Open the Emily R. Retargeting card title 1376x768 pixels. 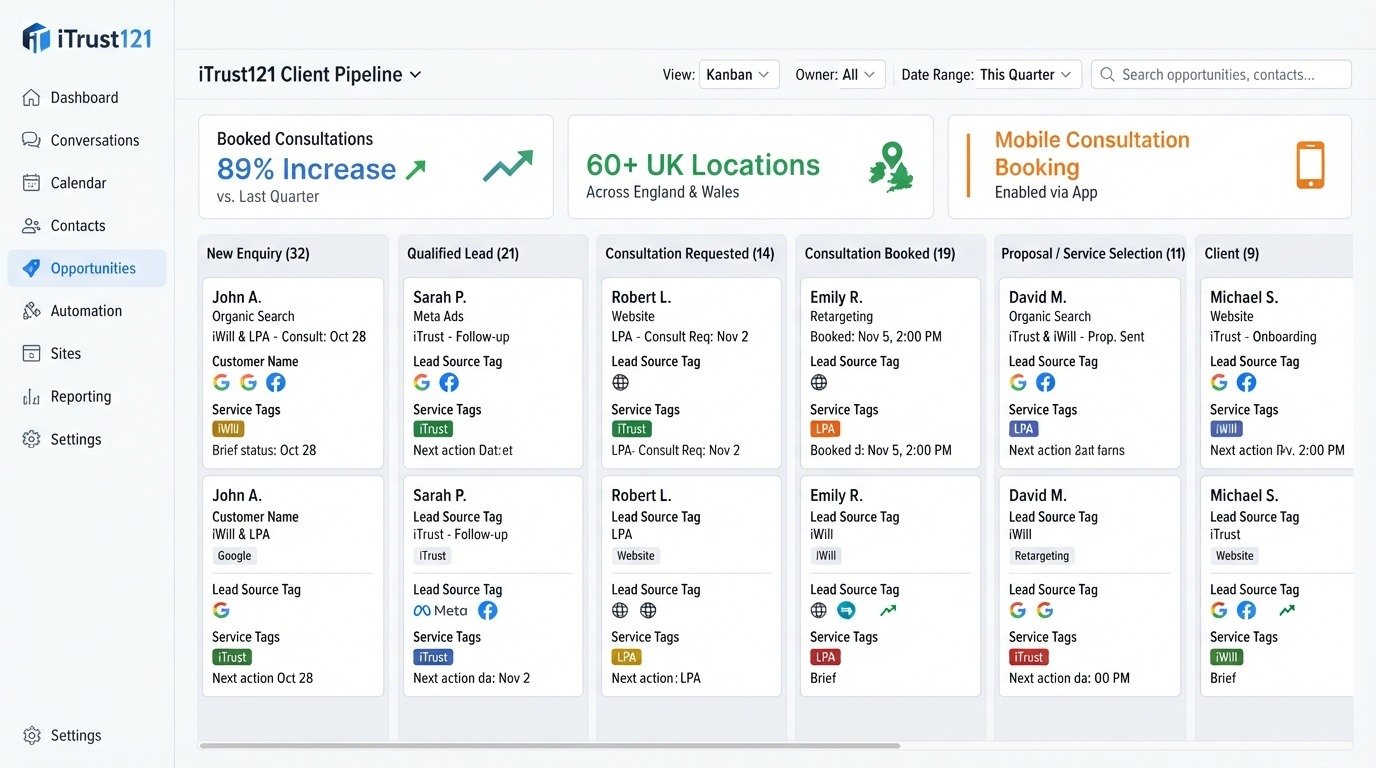click(836, 297)
